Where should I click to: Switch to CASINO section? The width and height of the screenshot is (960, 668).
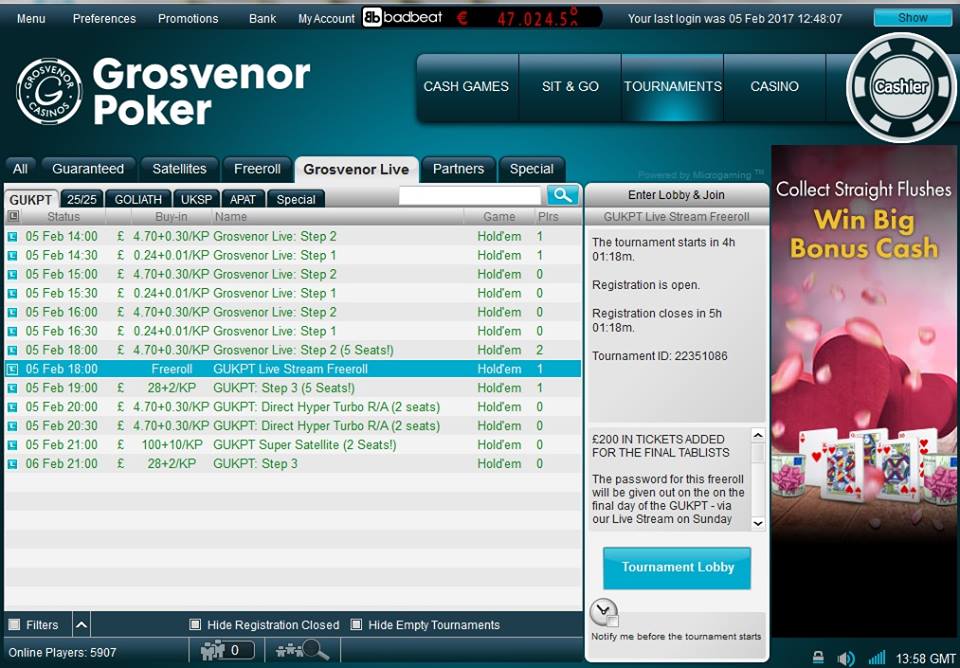click(774, 86)
